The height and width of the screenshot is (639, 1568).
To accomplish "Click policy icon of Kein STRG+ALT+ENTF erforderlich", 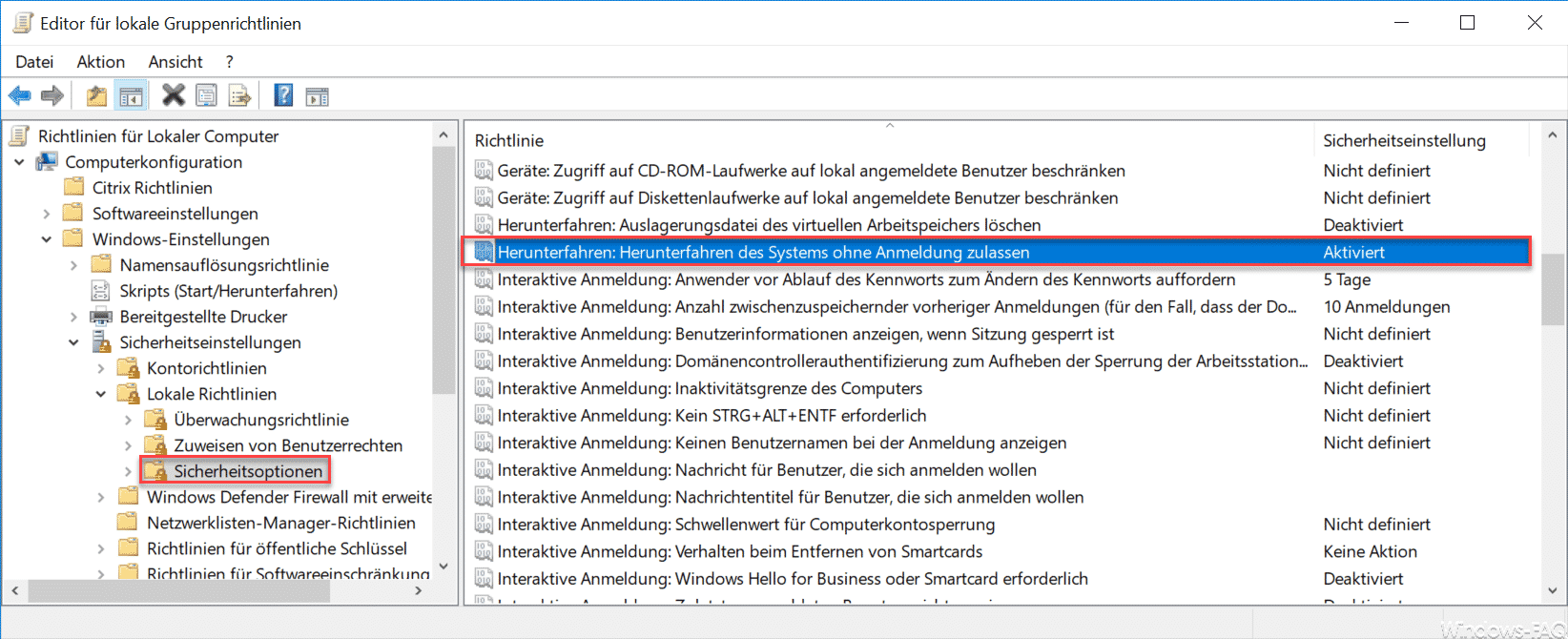I will point(484,416).
